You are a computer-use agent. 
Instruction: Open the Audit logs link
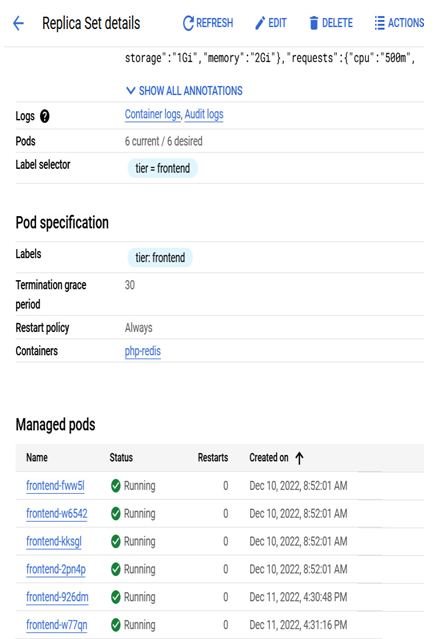[x=204, y=115]
